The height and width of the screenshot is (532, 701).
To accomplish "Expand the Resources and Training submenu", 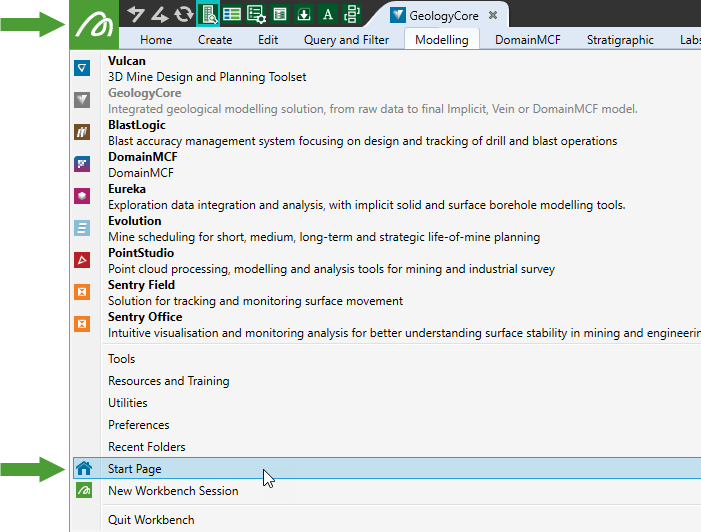I will 386,380.
